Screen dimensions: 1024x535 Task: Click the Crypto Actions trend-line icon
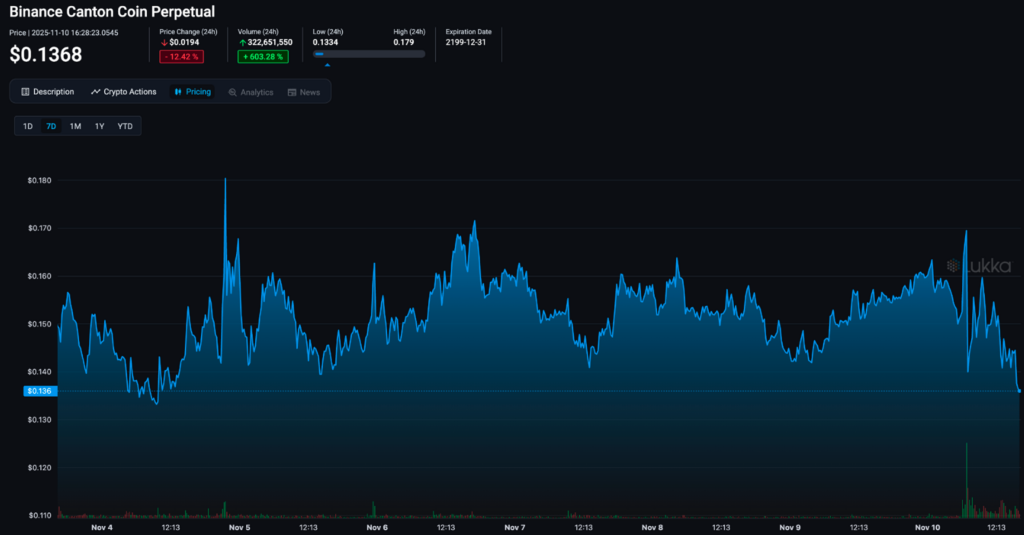pyautogui.click(x=95, y=92)
